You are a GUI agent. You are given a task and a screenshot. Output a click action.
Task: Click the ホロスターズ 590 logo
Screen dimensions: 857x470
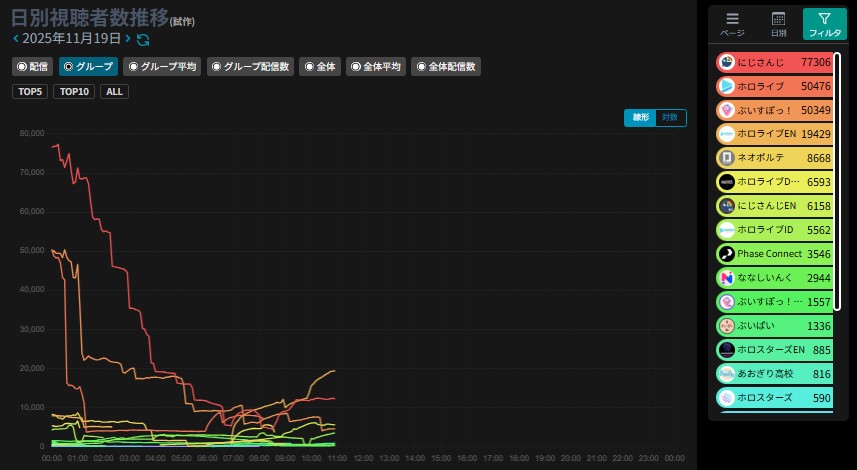[726, 398]
